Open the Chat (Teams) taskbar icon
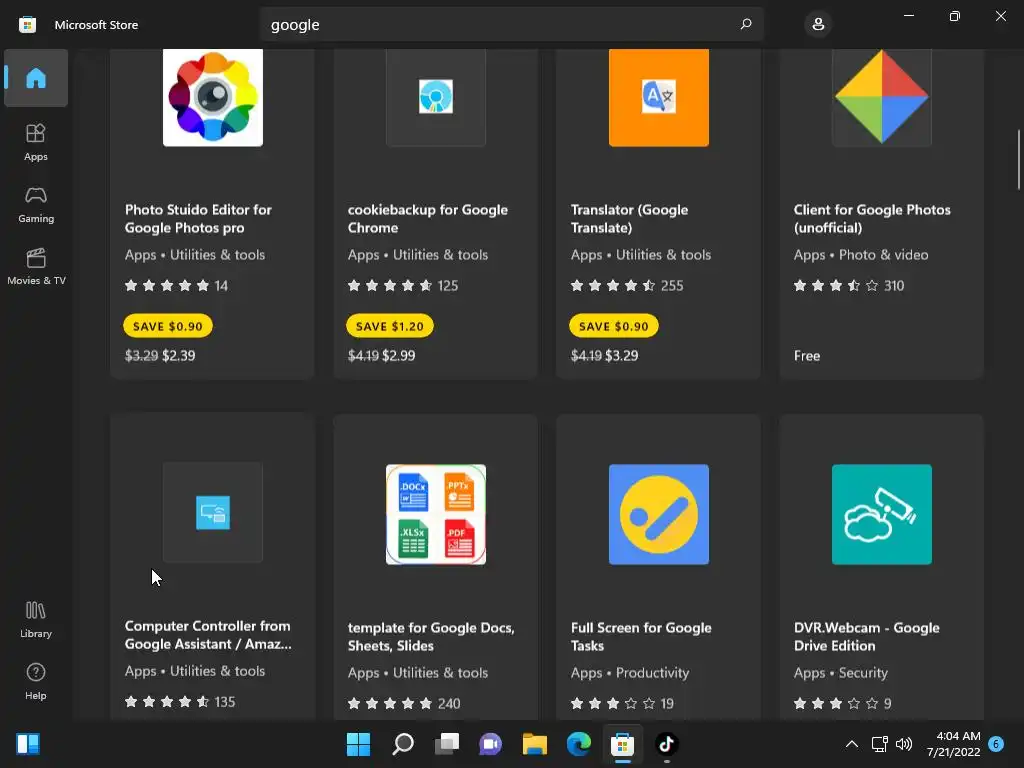This screenshot has width=1024, height=768. tap(490, 744)
